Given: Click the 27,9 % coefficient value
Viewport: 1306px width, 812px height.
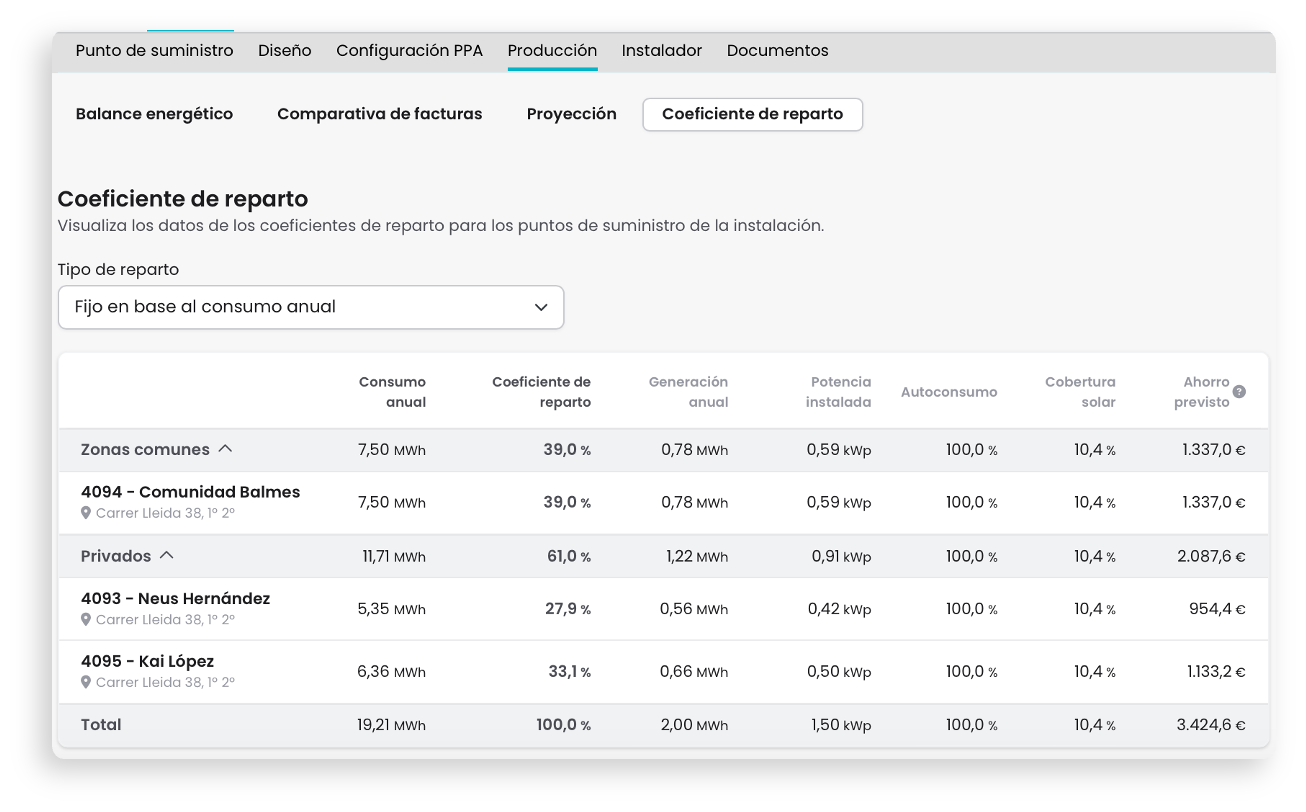Looking at the screenshot, I should coord(568,609).
